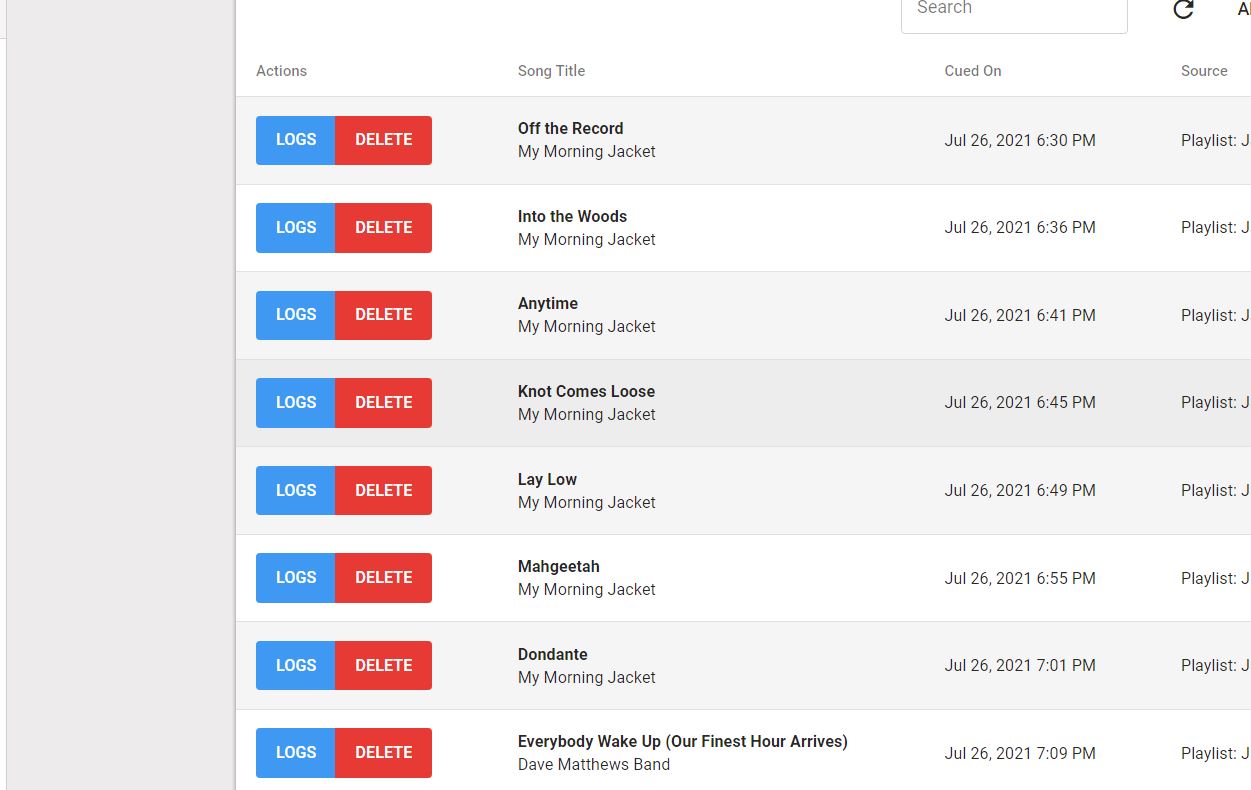Delete "Lay Low" from the queue
1251x790 pixels.
click(x=383, y=490)
